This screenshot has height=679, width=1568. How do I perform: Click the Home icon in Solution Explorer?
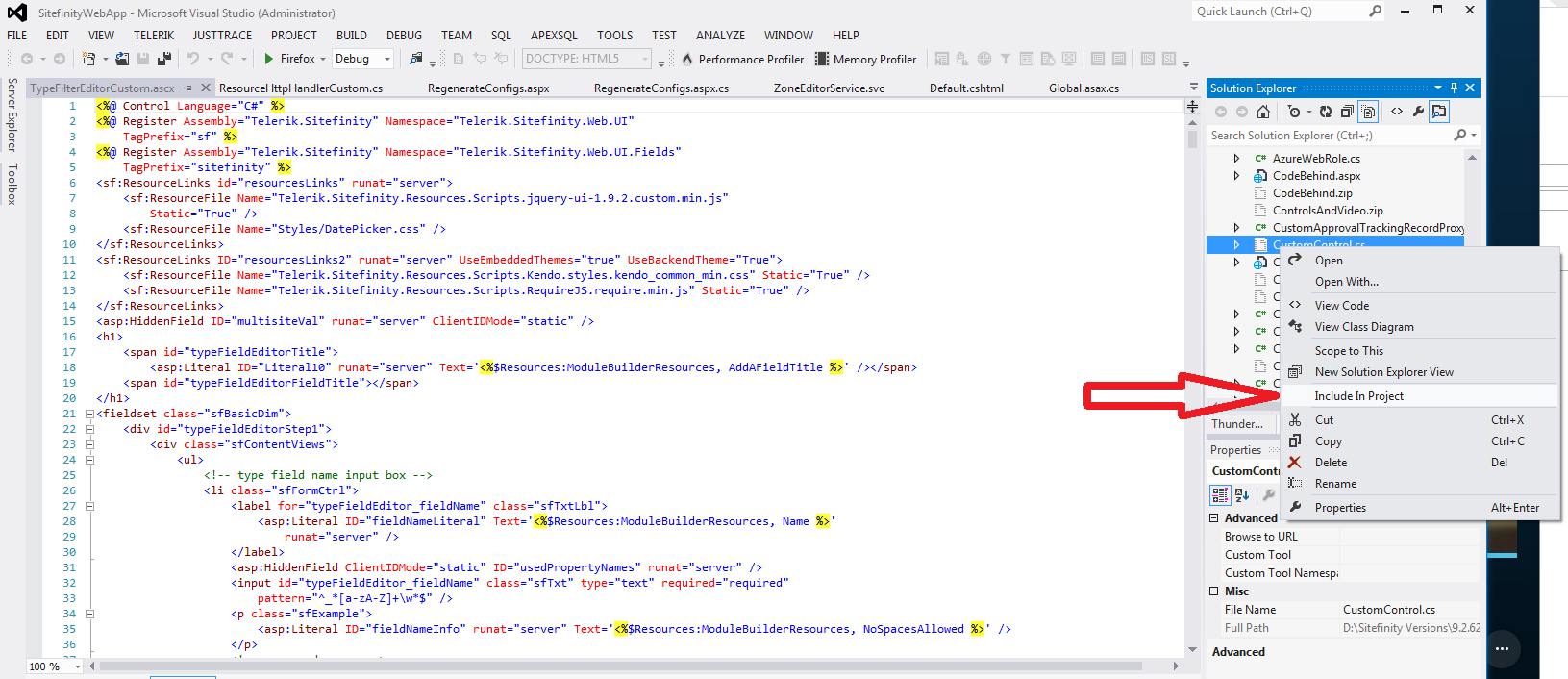(1263, 112)
